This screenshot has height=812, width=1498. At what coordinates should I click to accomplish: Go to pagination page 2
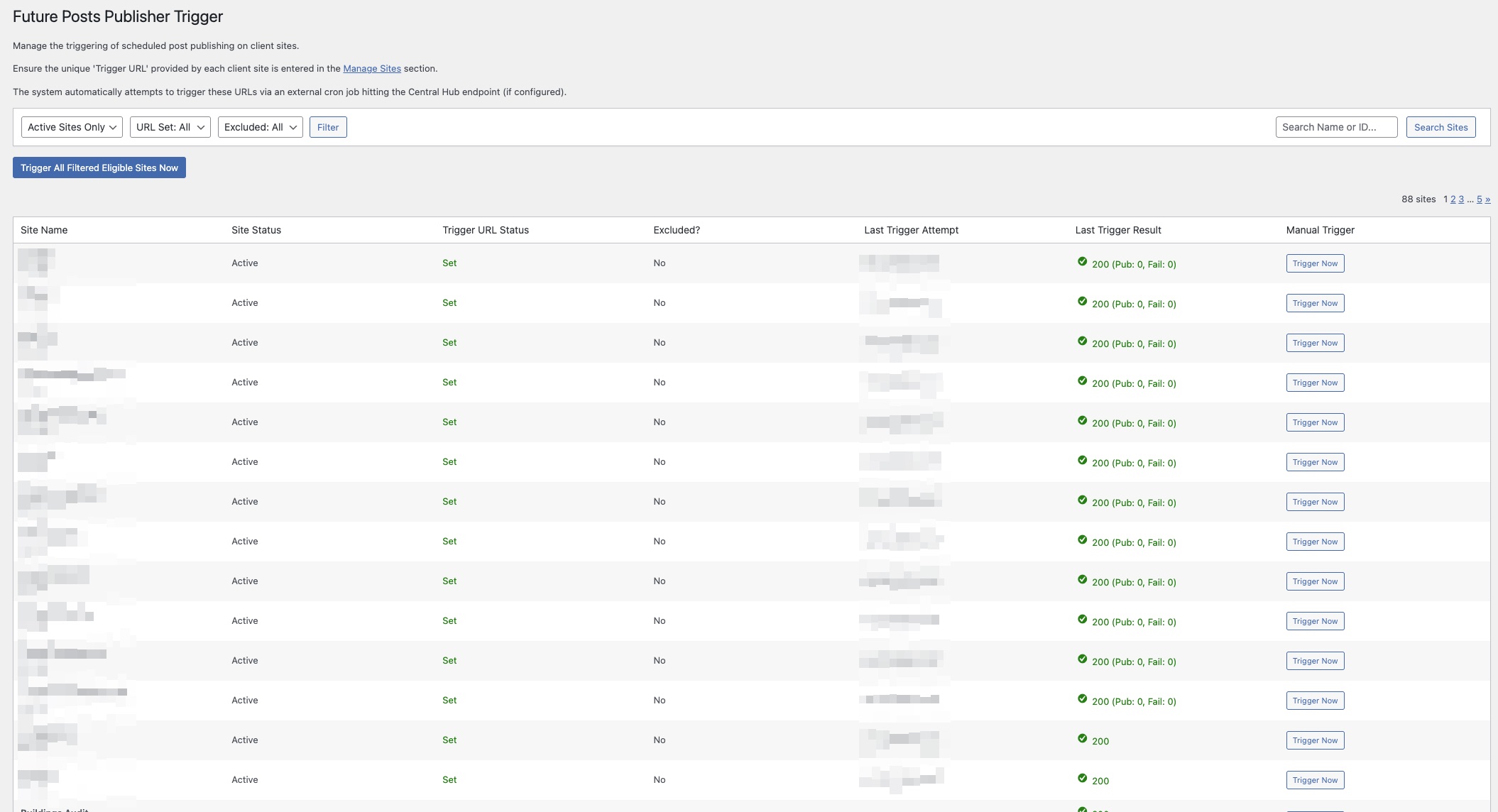pyautogui.click(x=1453, y=199)
